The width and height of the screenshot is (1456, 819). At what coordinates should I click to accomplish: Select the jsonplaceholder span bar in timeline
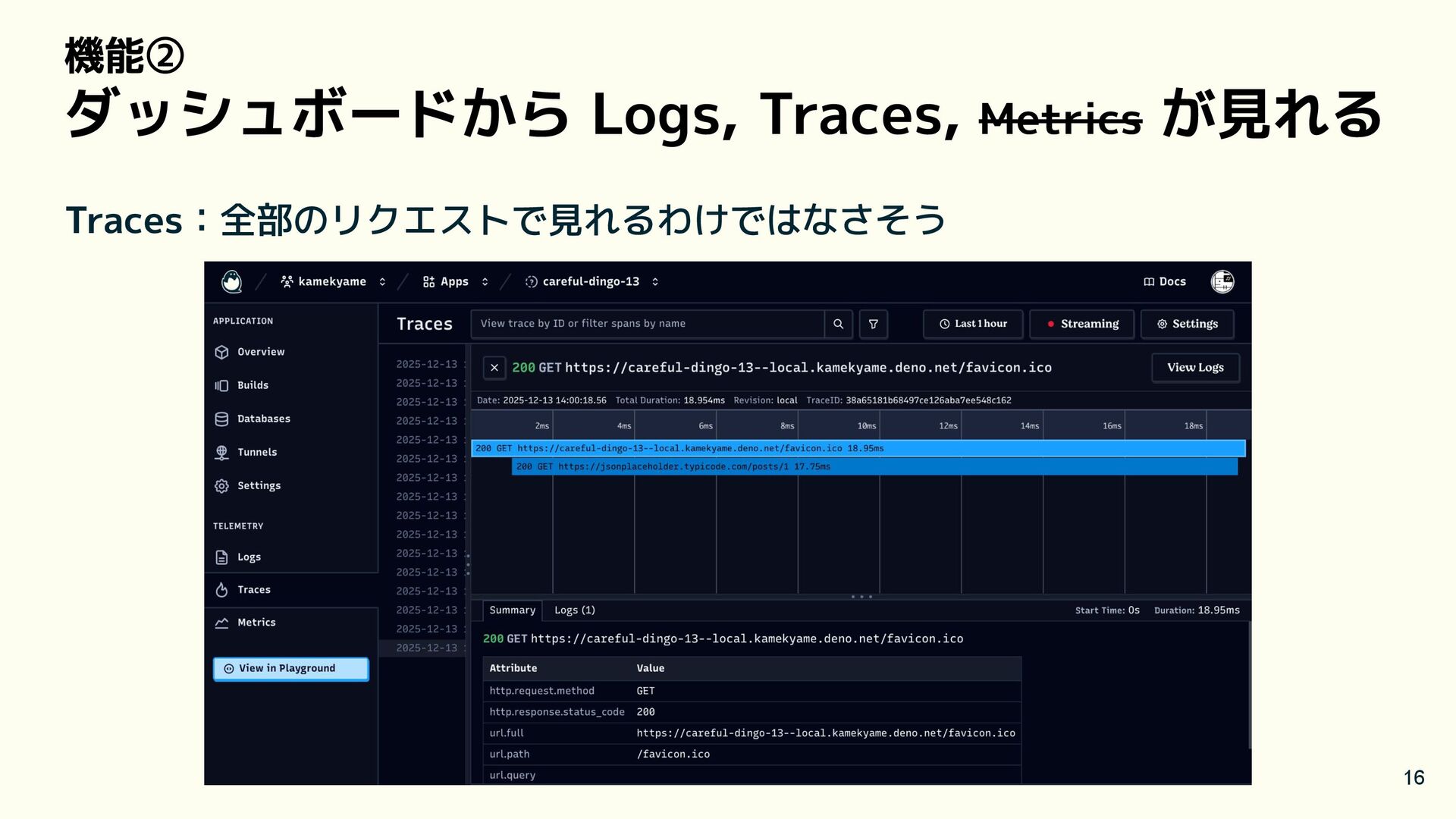click(874, 466)
